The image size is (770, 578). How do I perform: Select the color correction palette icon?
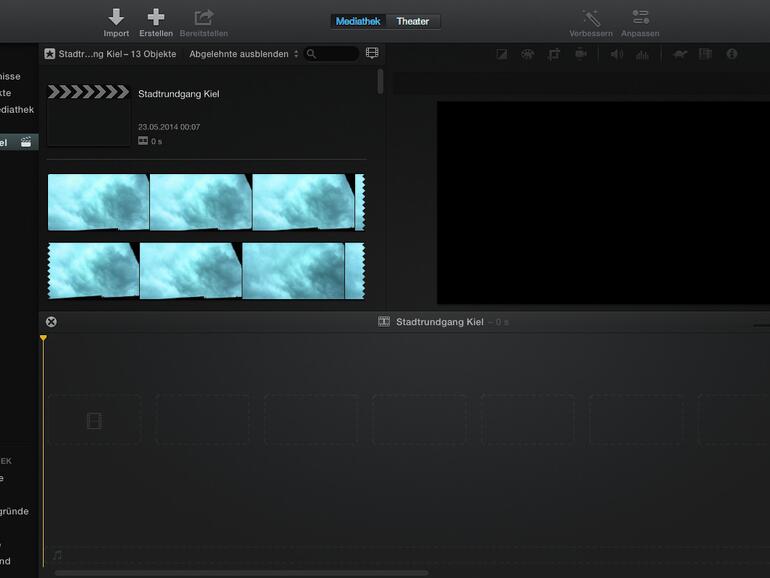point(527,54)
